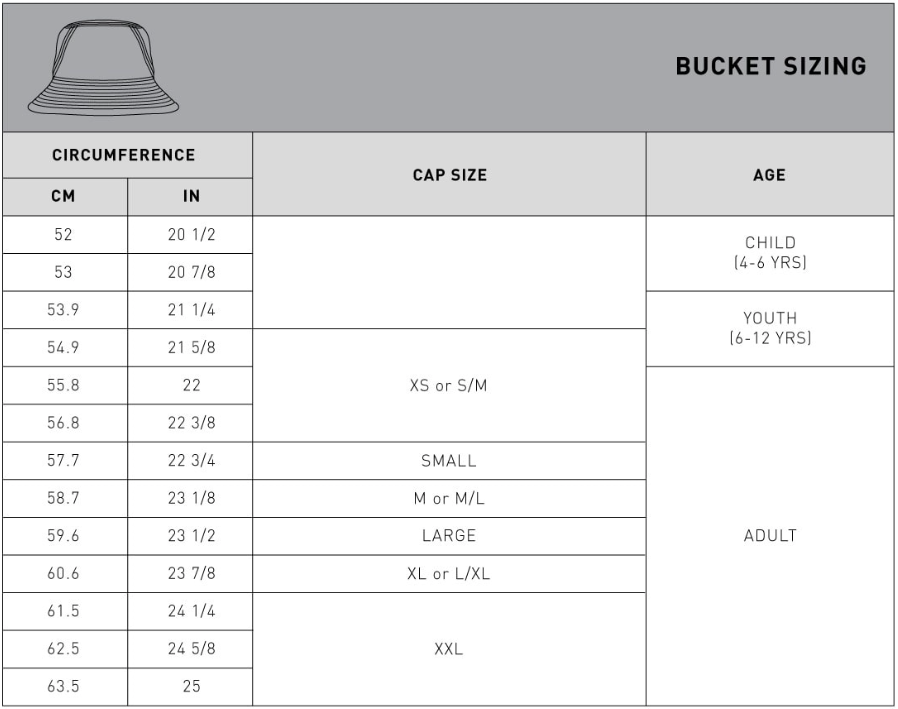
Task: Select the LARGE cap size cell
Action: click(x=450, y=536)
